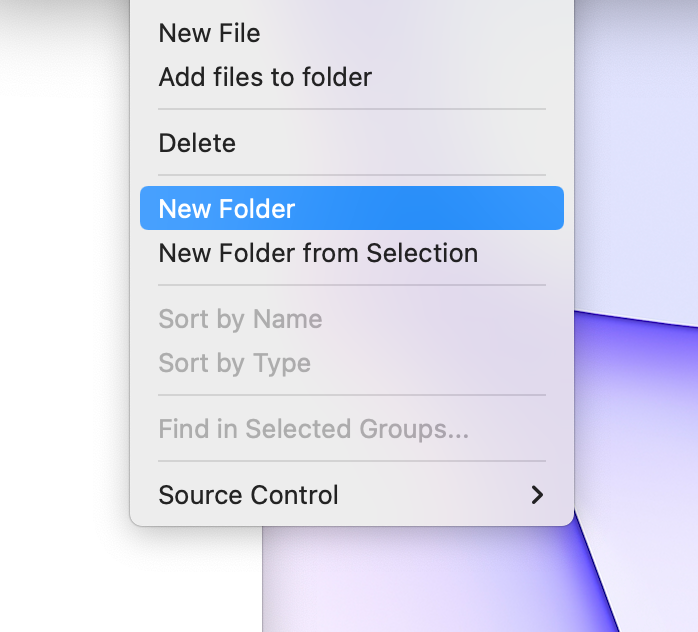Image resolution: width=698 pixels, height=632 pixels.
Task: Click the Sort by Name entry
Action: [240, 319]
